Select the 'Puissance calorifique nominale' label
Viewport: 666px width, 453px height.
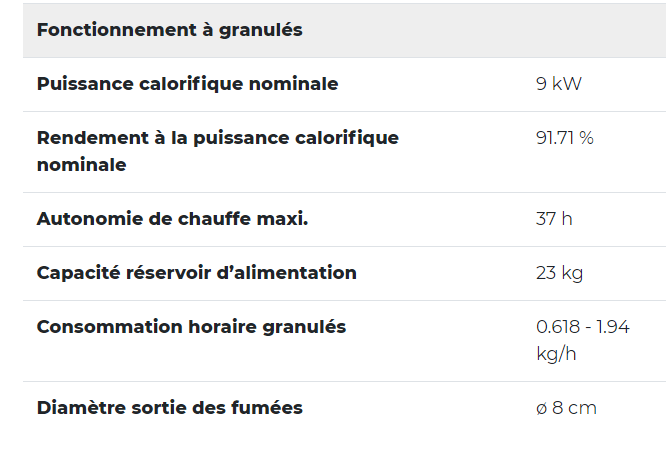click(x=187, y=84)
